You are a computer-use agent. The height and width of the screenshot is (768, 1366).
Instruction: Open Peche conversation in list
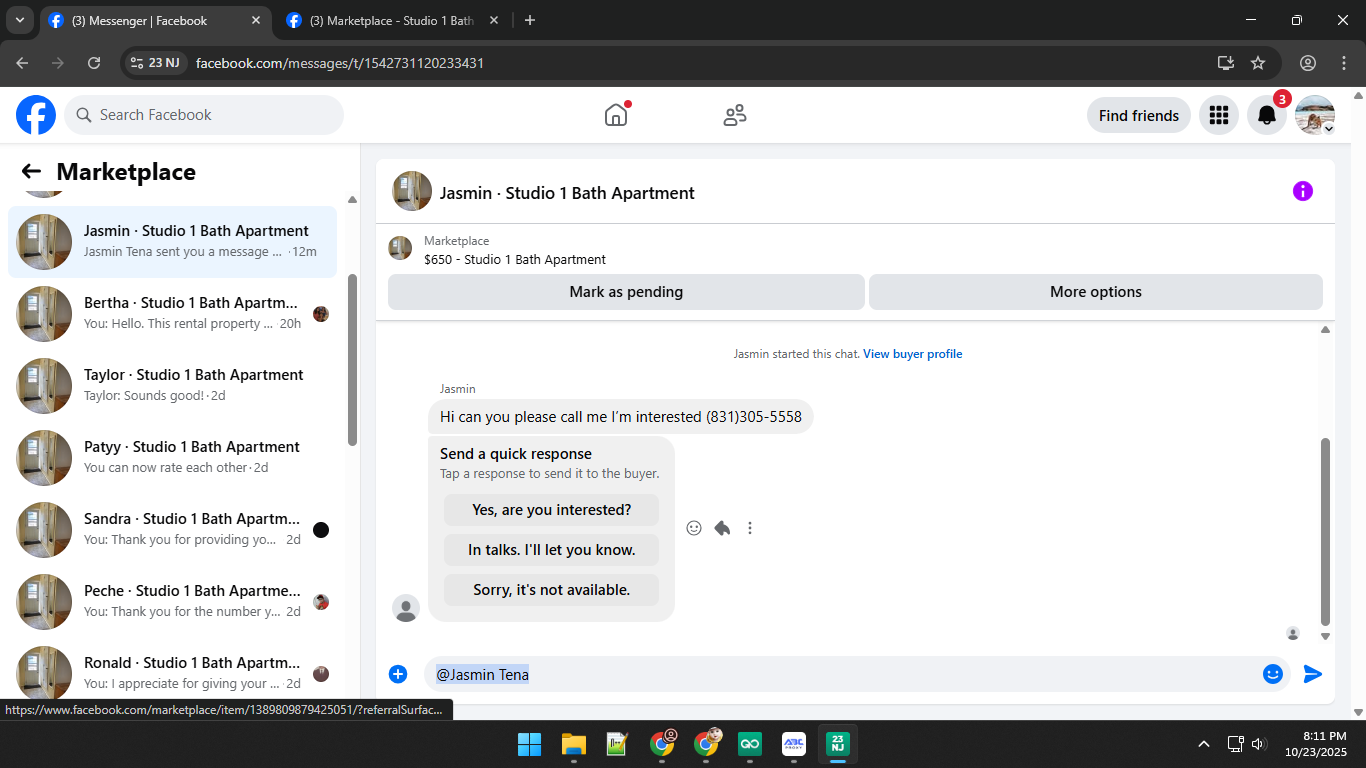[172, 602]
